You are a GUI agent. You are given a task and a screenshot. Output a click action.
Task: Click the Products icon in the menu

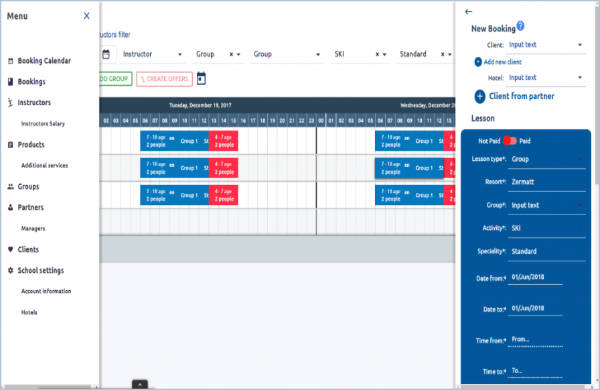tap(10, 145)
